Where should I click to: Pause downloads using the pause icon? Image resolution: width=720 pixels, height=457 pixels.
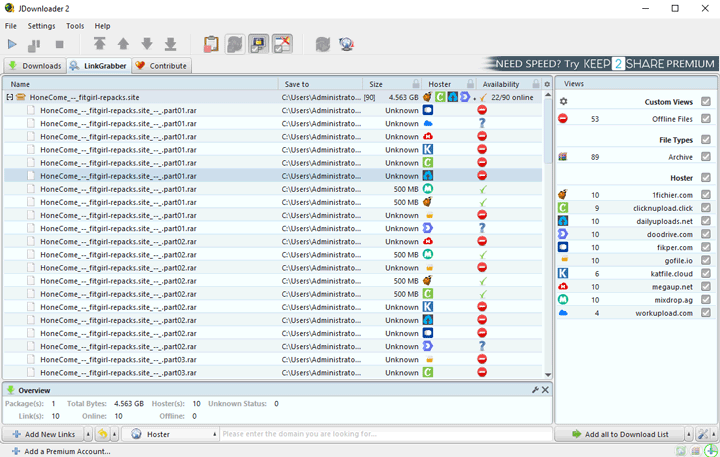pyautogui.click(x=34, y=45)
